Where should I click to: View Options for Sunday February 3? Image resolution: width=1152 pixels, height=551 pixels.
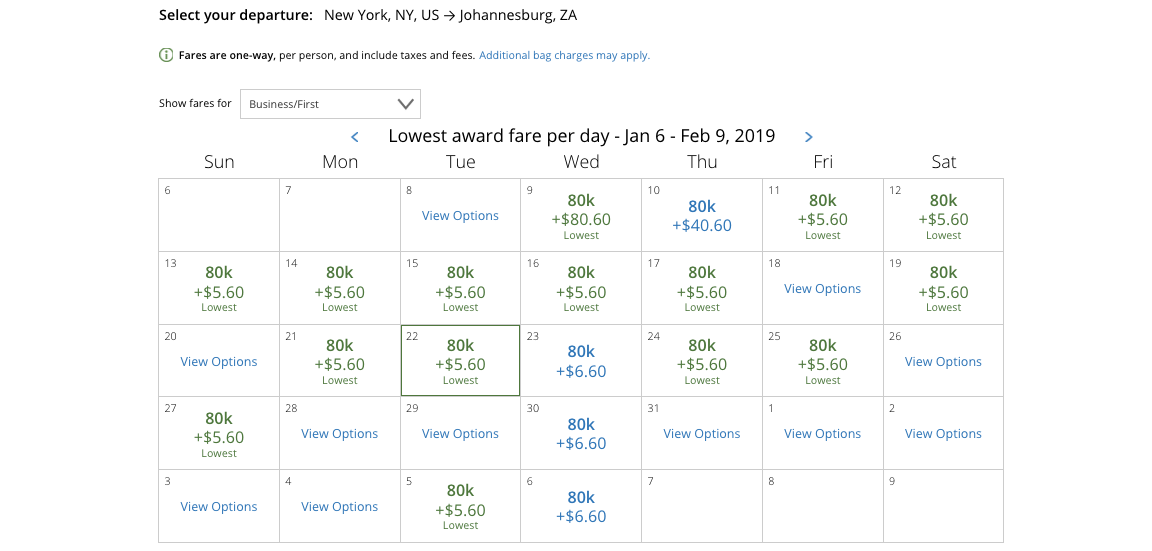click(x=219, y=507)
